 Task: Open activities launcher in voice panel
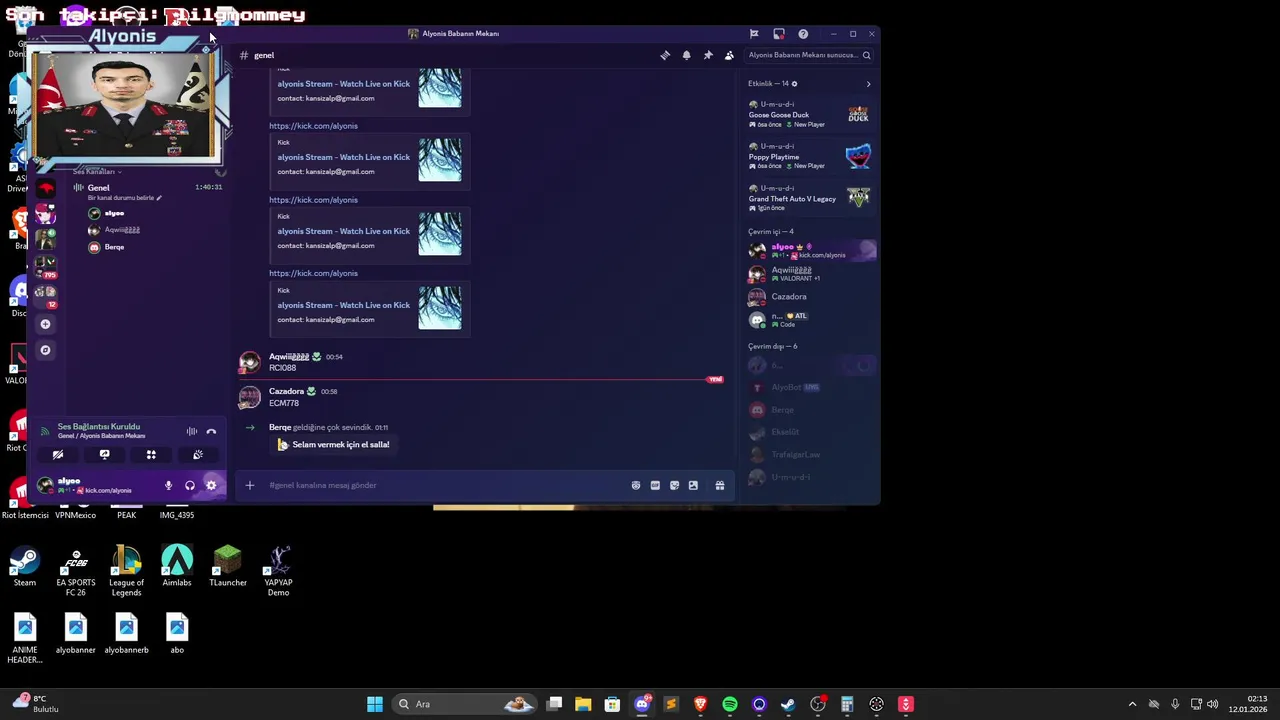(151, 454)
